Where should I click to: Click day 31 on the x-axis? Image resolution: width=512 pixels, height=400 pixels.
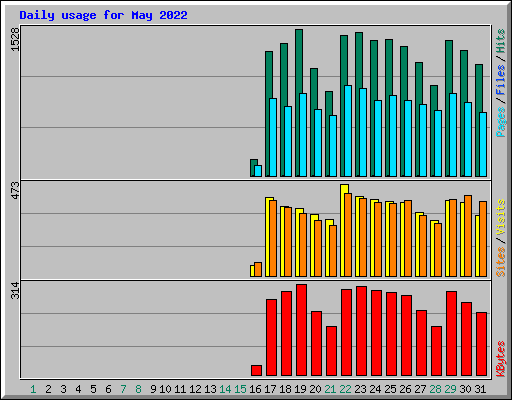click(x=480, y=389)
